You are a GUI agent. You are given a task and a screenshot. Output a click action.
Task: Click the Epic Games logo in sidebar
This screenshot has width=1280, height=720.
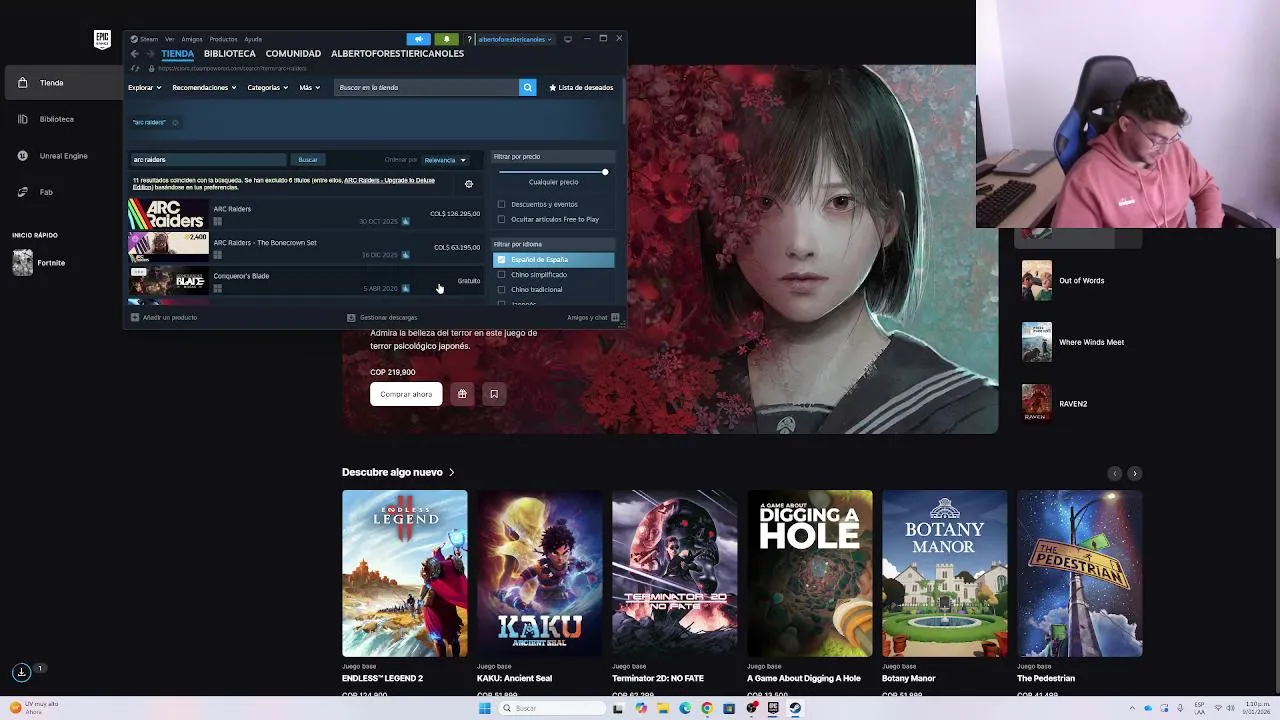[102, 40]
